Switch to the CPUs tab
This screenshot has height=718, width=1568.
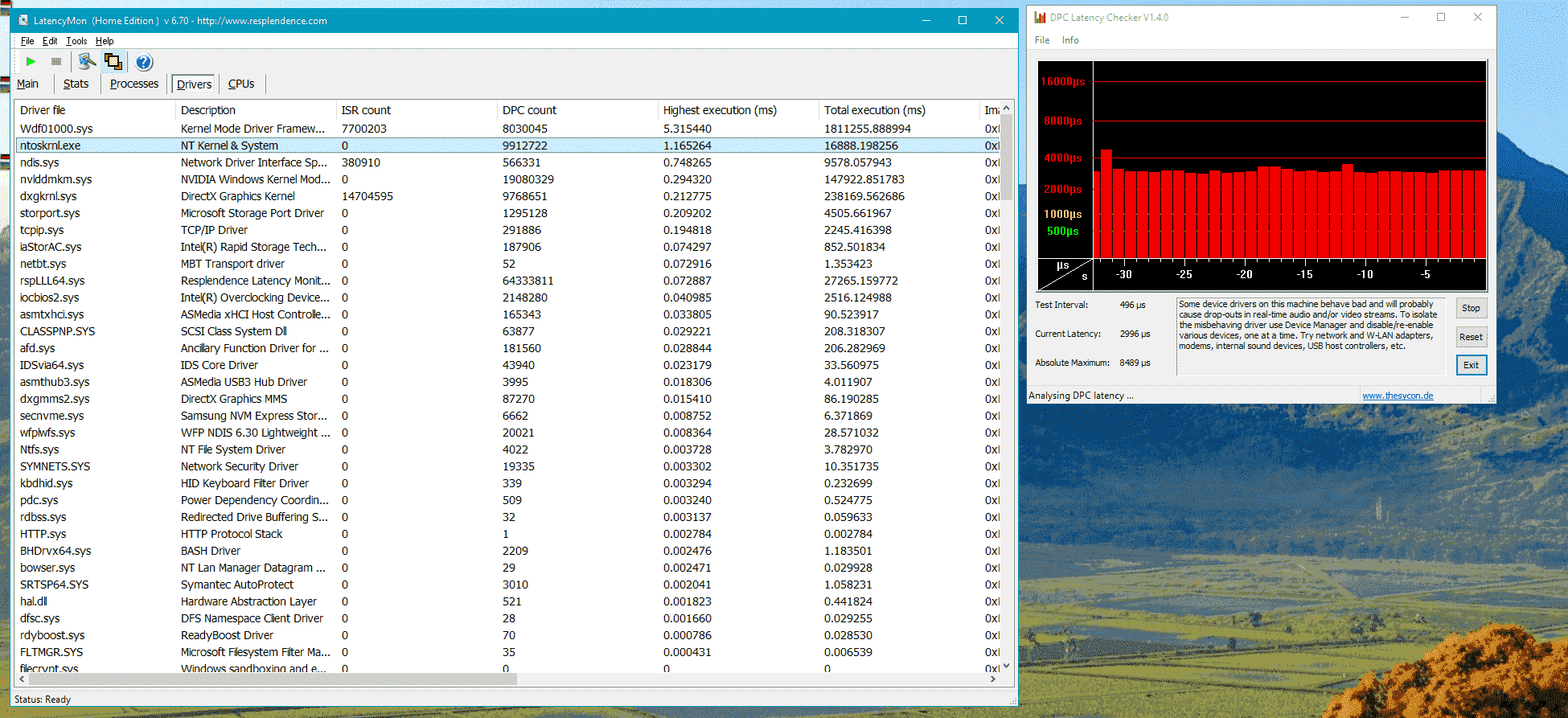coord(241,84)
